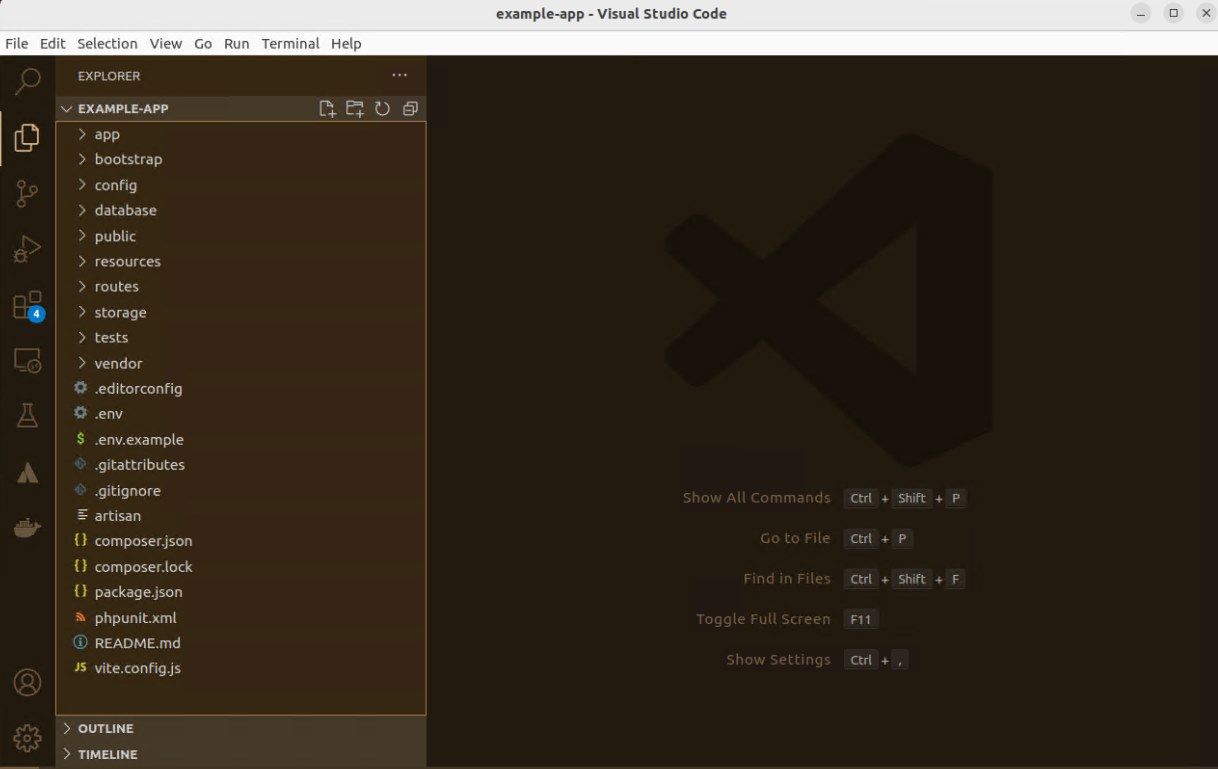Open the Run and Debug view

pyautogui.click(x=28, y=249)
